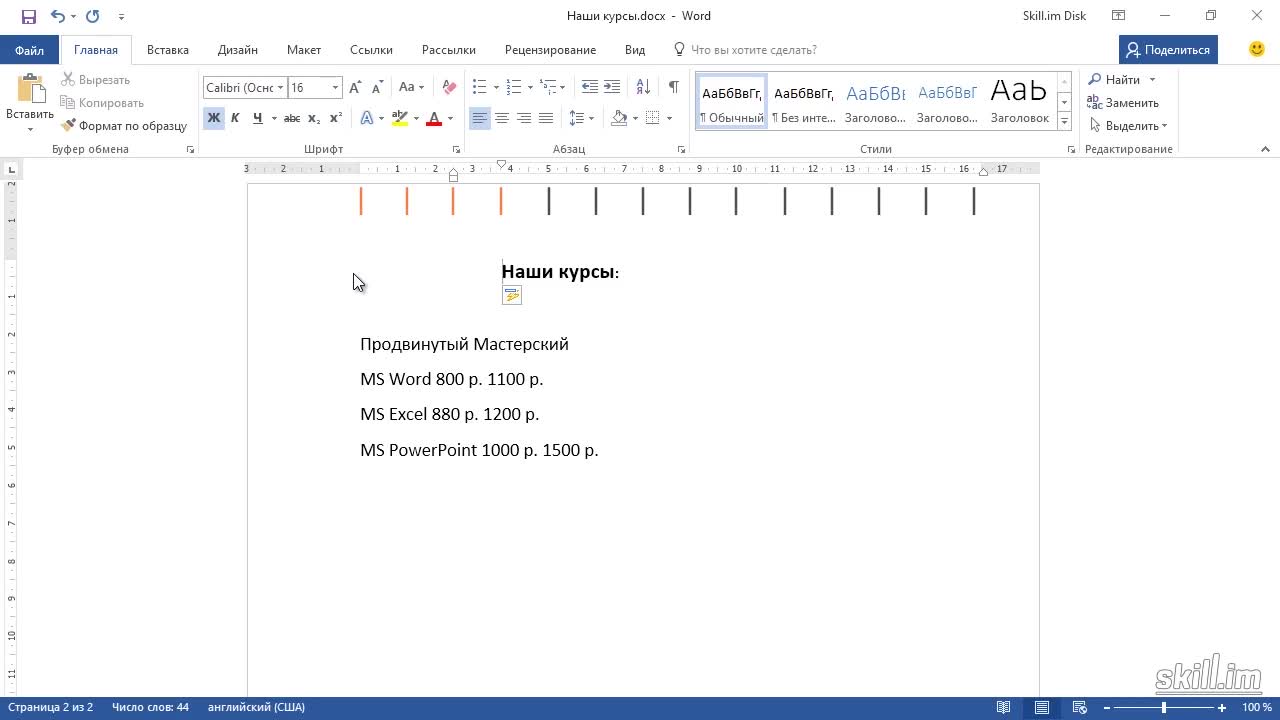Increase paragraph indent
The height and width of the screenshot is (720, 1280).
coord(612,88)
